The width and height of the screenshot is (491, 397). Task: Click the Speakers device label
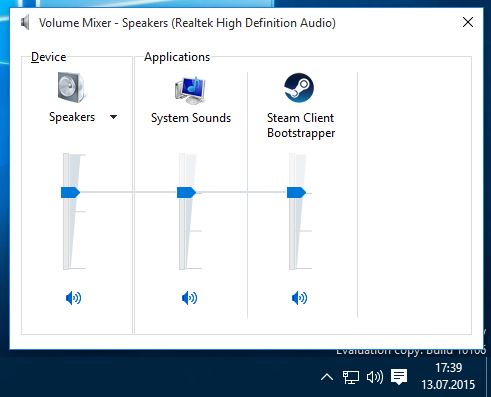[72, 117]
